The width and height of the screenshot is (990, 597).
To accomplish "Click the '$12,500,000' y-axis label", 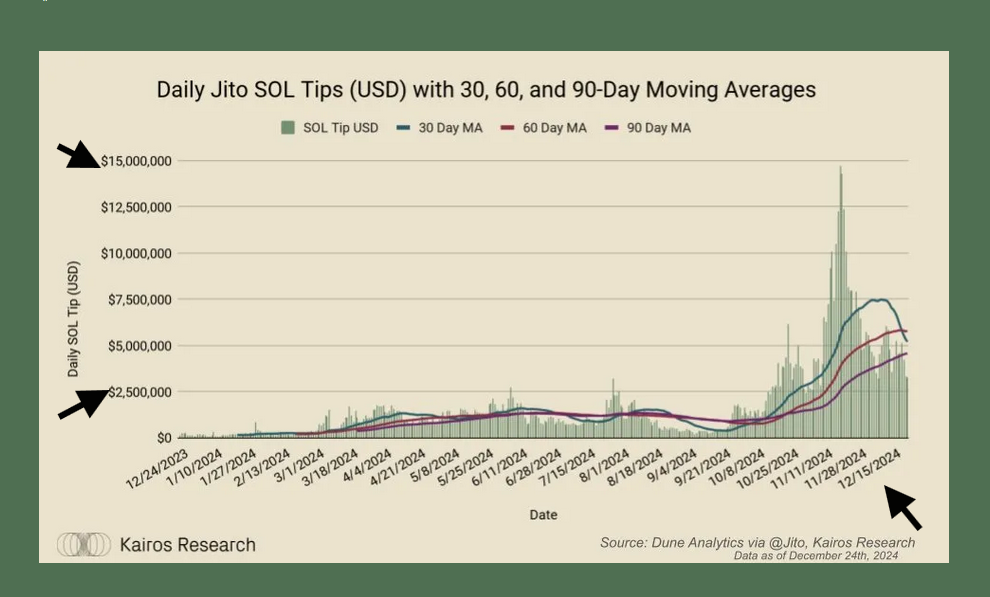I will pyautogui.click(x=136, y=207).
